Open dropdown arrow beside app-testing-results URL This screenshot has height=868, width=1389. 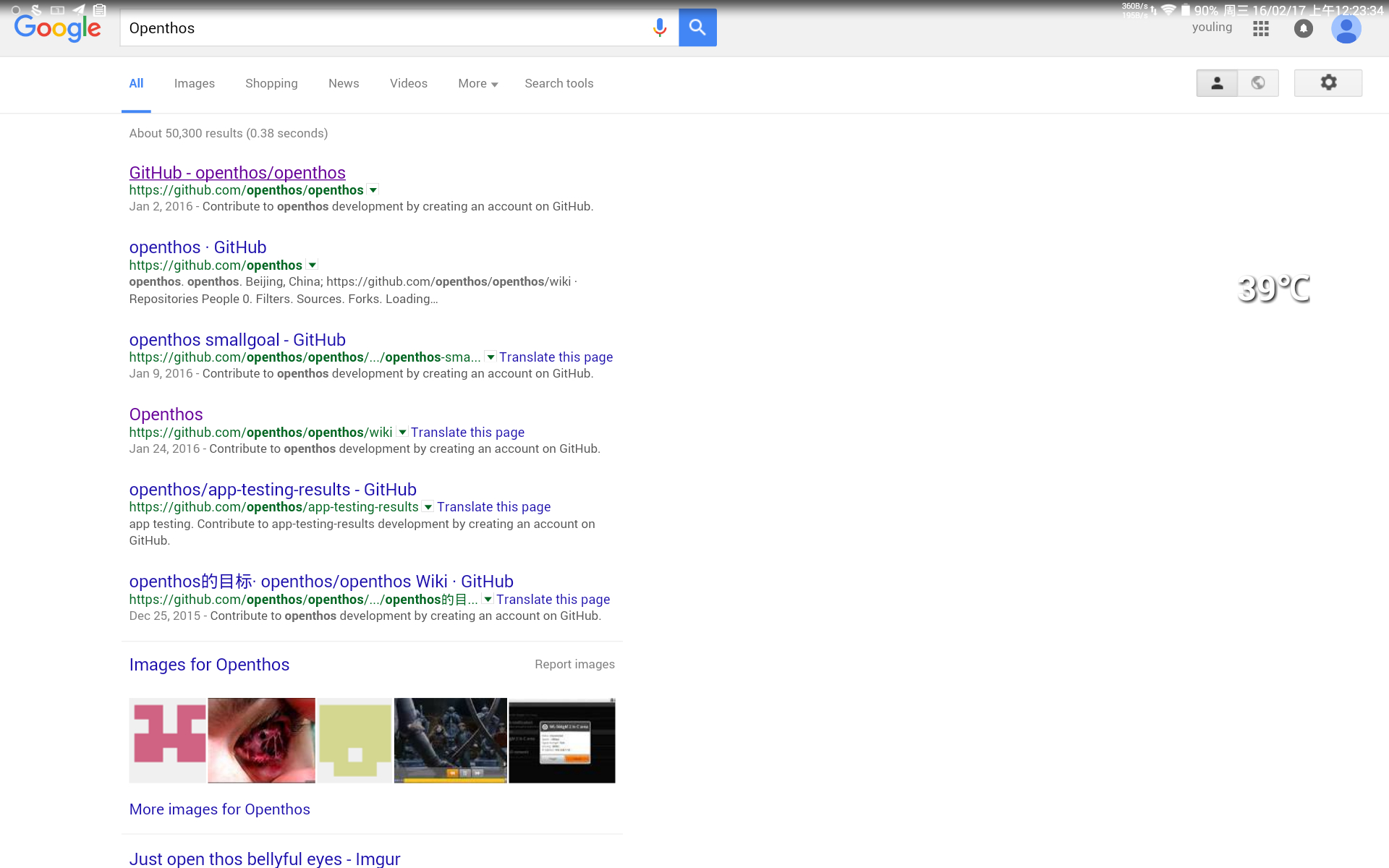tap(428, 507)
